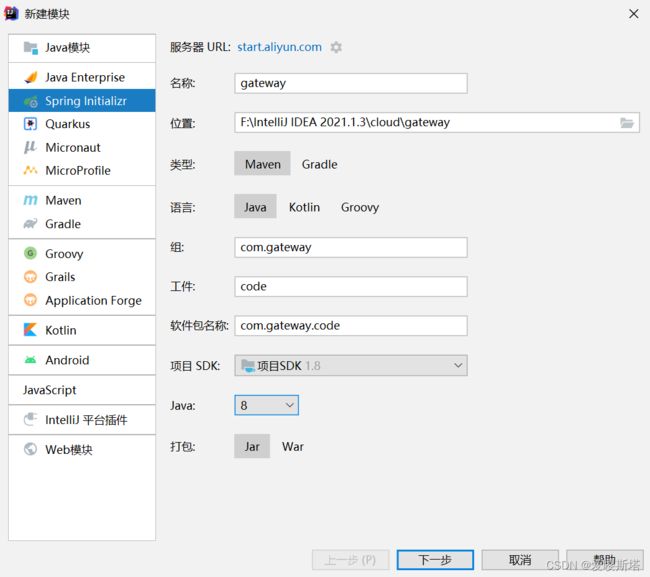Click the Kotlin K icon in sidebar
Screen dimensions: 650x577
[30, 330]
